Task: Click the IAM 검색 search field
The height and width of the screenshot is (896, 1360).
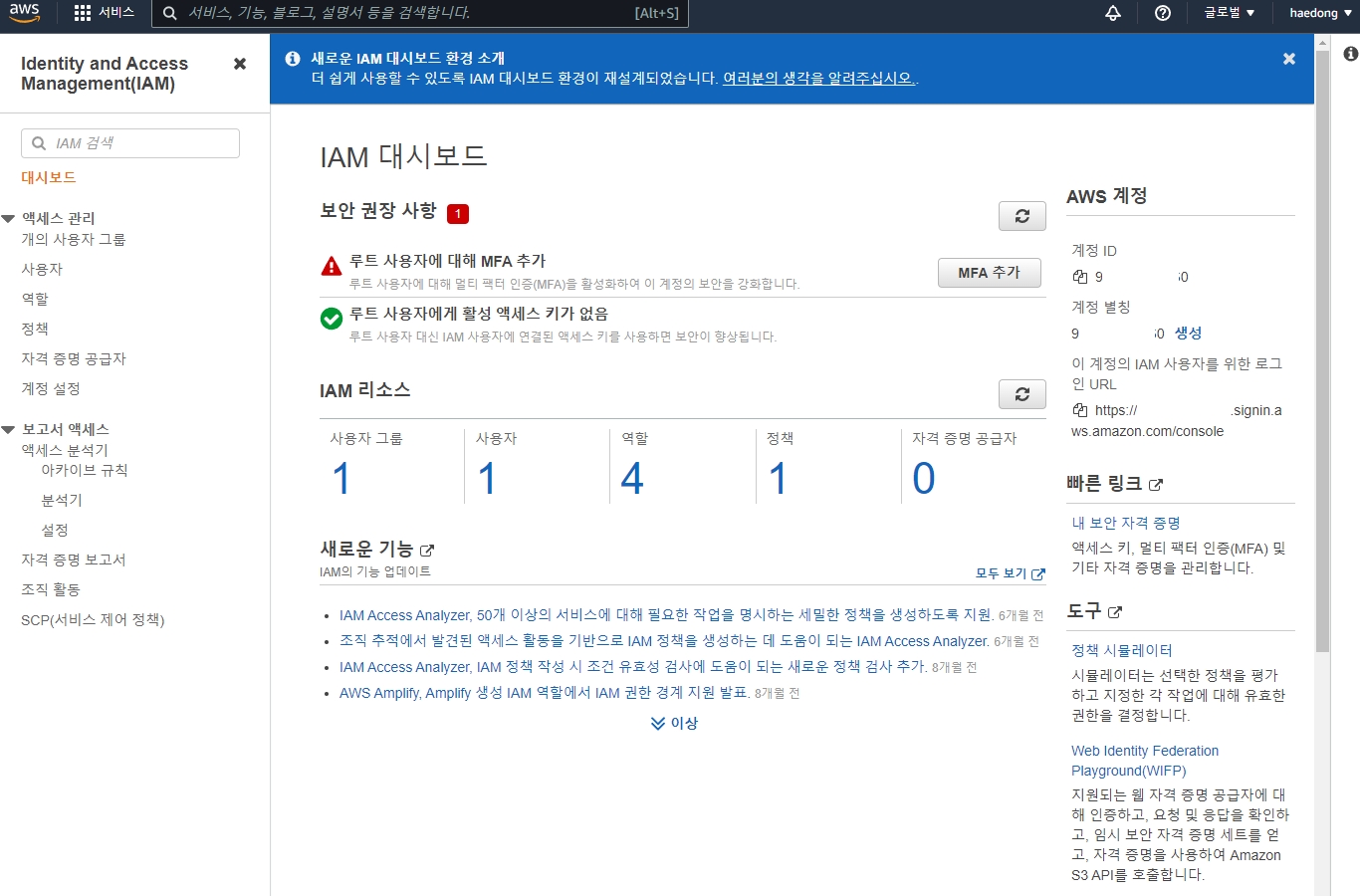Action: (x=130, y=143)
